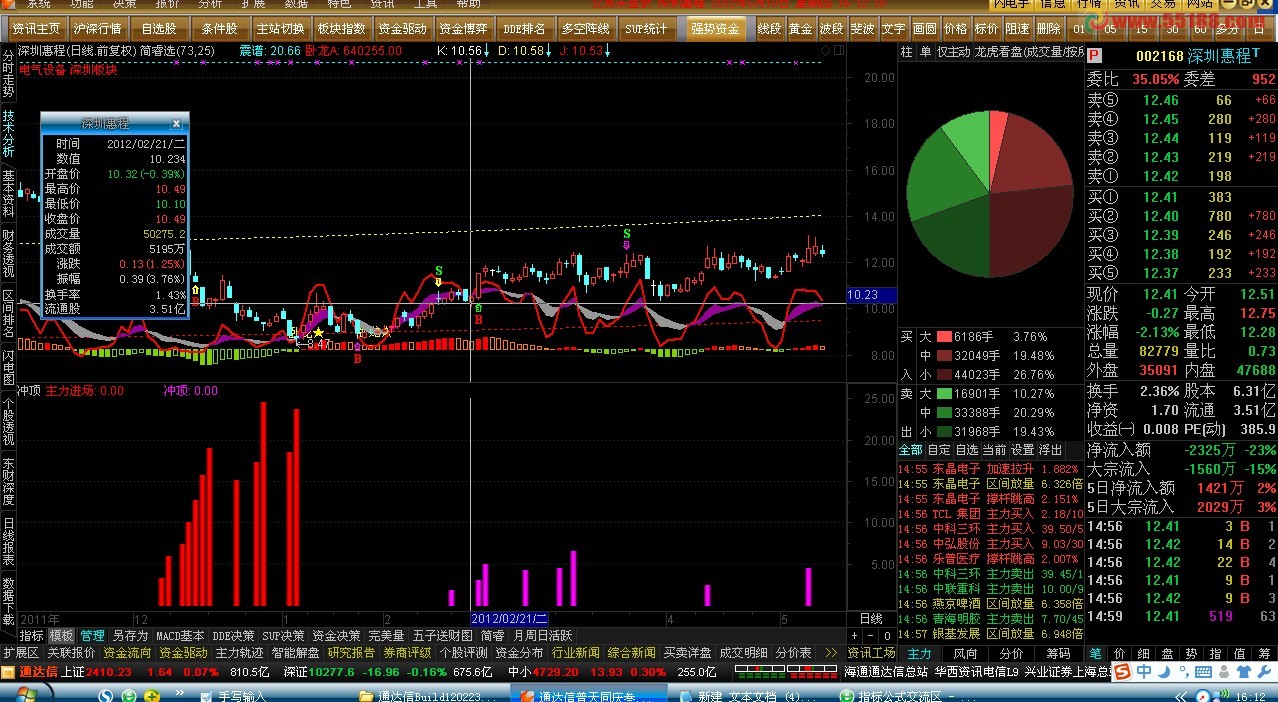
Task: Click the Sogou input method S icon
Action: pyautogui.click(x=1124, y=671)
